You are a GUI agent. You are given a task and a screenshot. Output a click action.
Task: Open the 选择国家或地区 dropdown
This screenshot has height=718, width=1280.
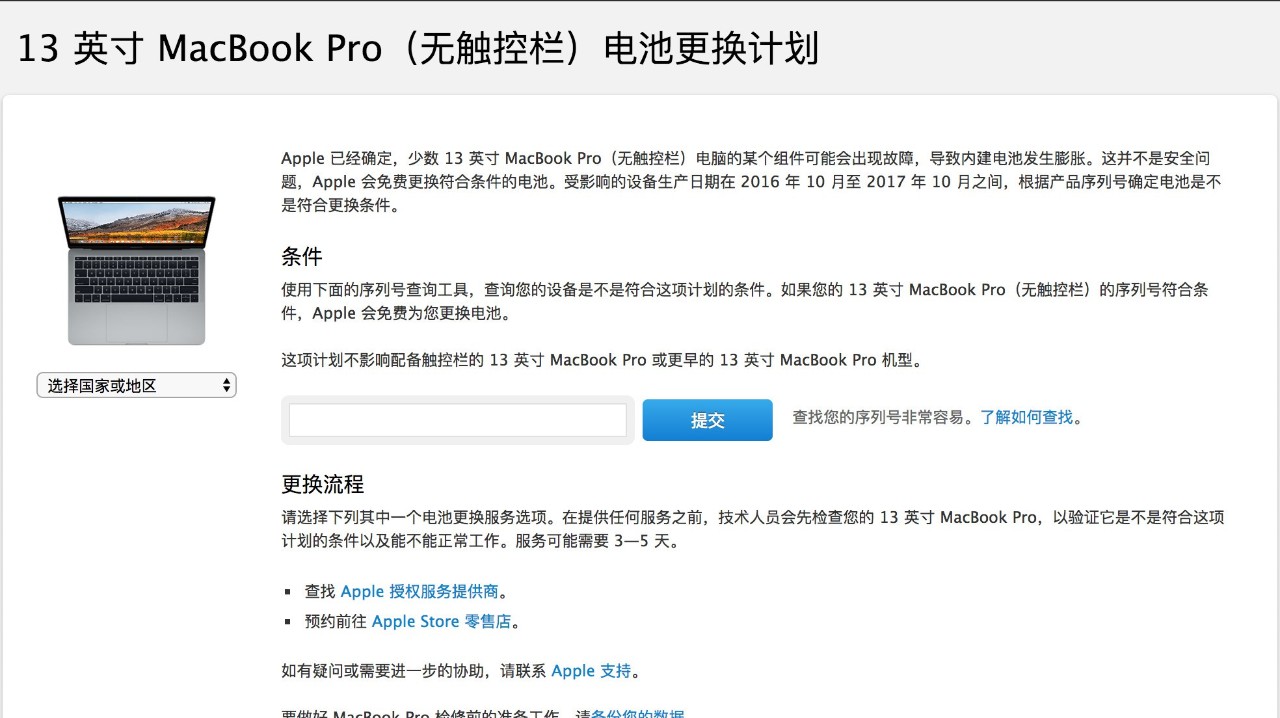[136, 385]
